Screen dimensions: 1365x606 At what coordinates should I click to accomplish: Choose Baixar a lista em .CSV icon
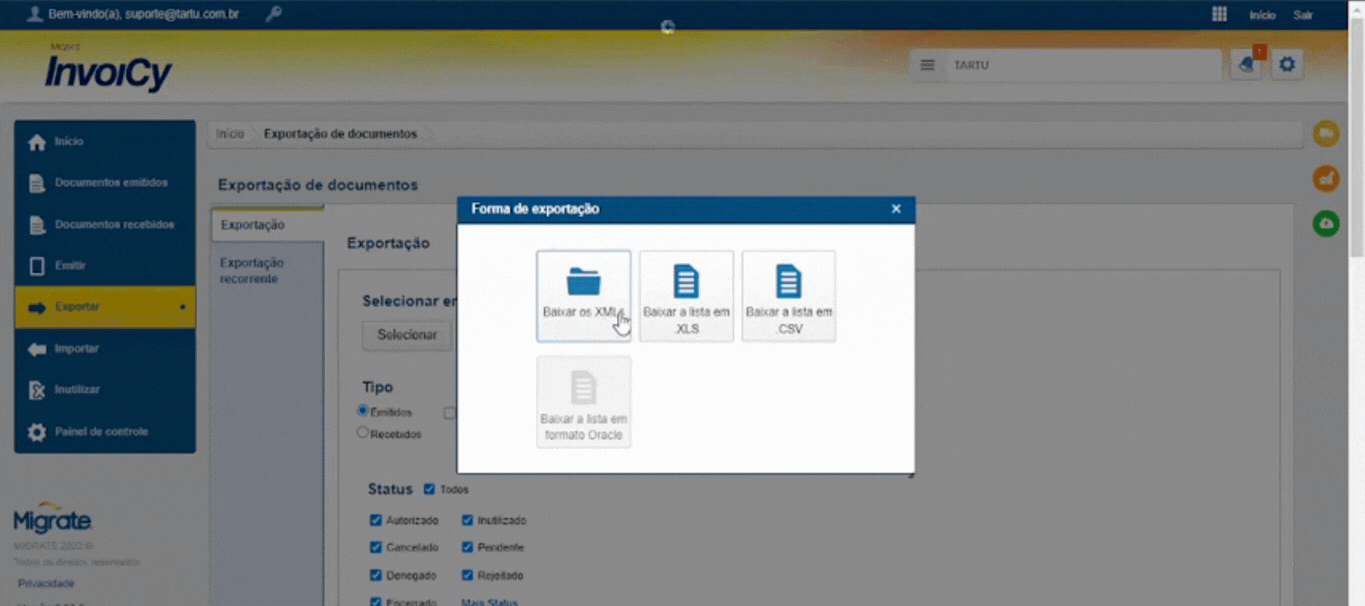[x=788, y=282]
